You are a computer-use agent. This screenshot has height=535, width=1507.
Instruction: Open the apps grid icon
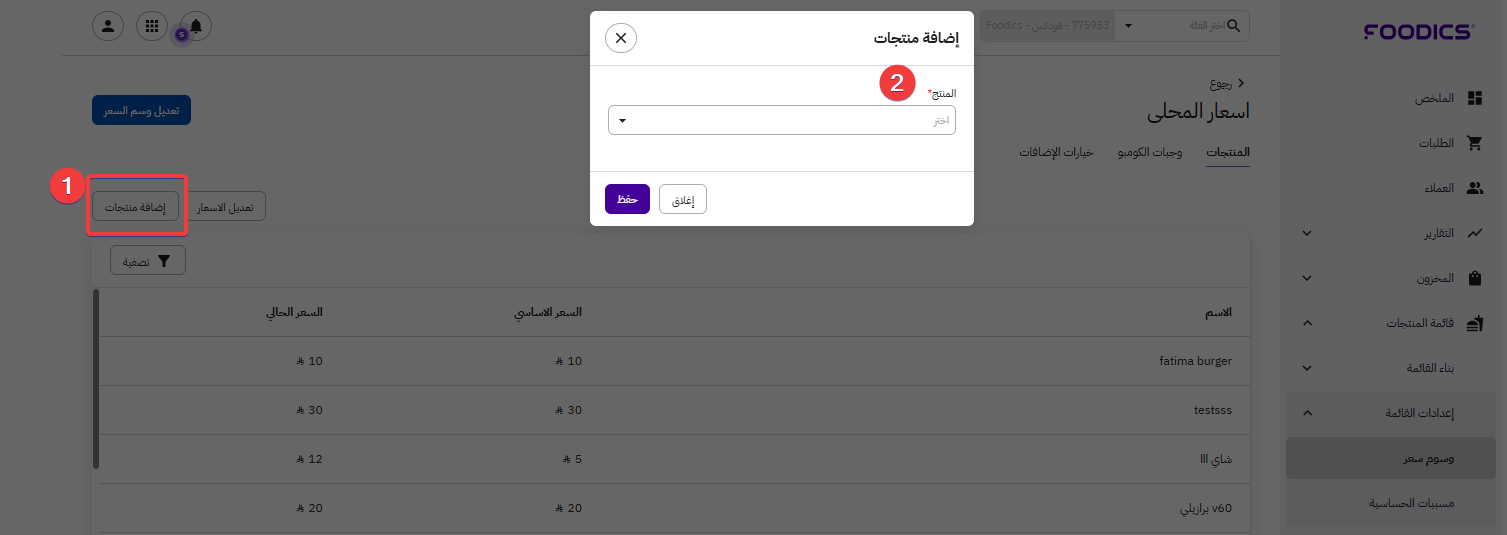coord(151,26)
